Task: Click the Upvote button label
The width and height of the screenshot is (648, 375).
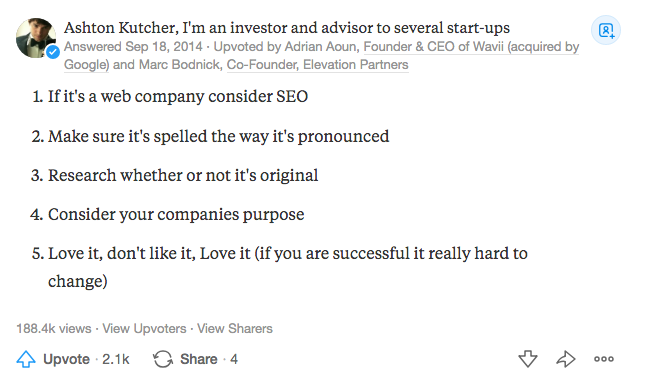Action: click(x=66, y=359)
